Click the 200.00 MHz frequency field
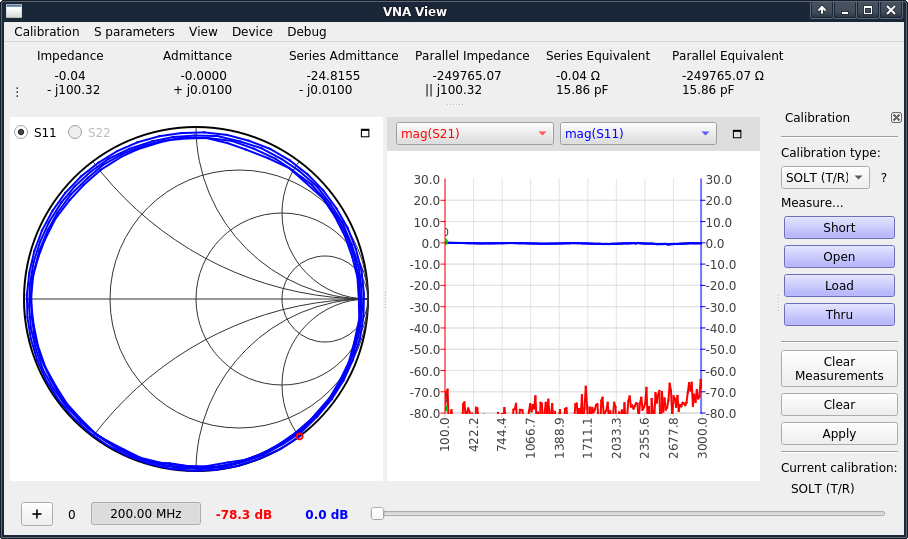The height and width of the screenshot is (539, 908). [x=146, y=514]
